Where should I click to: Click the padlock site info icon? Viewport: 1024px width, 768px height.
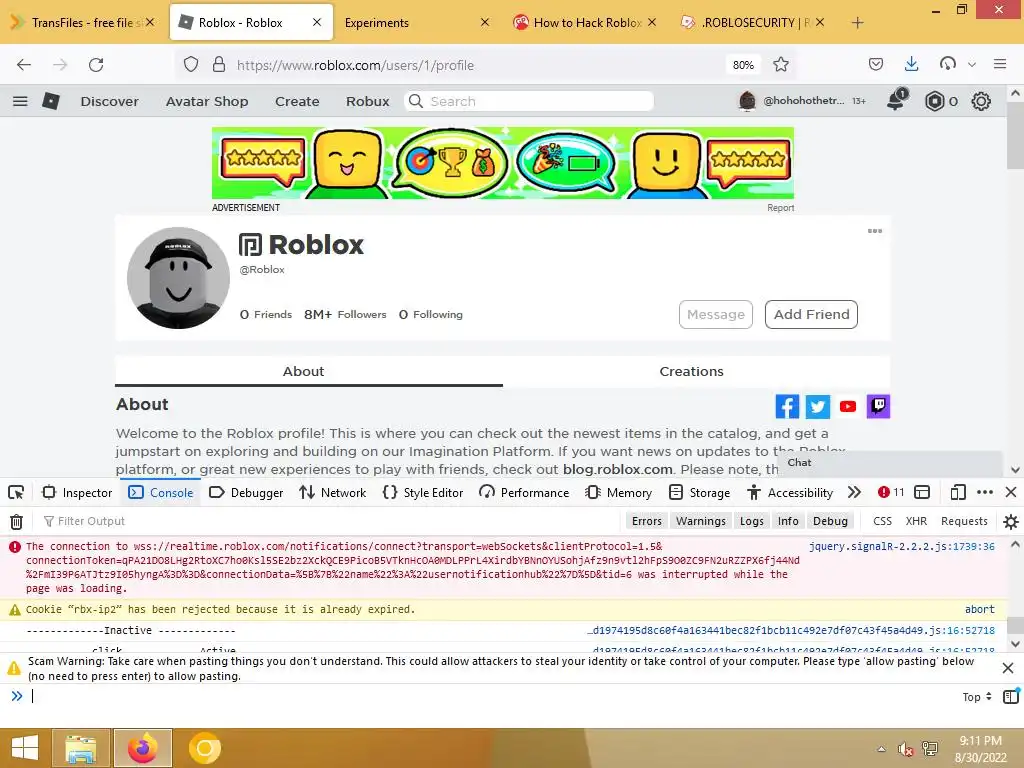coord(219,65)
